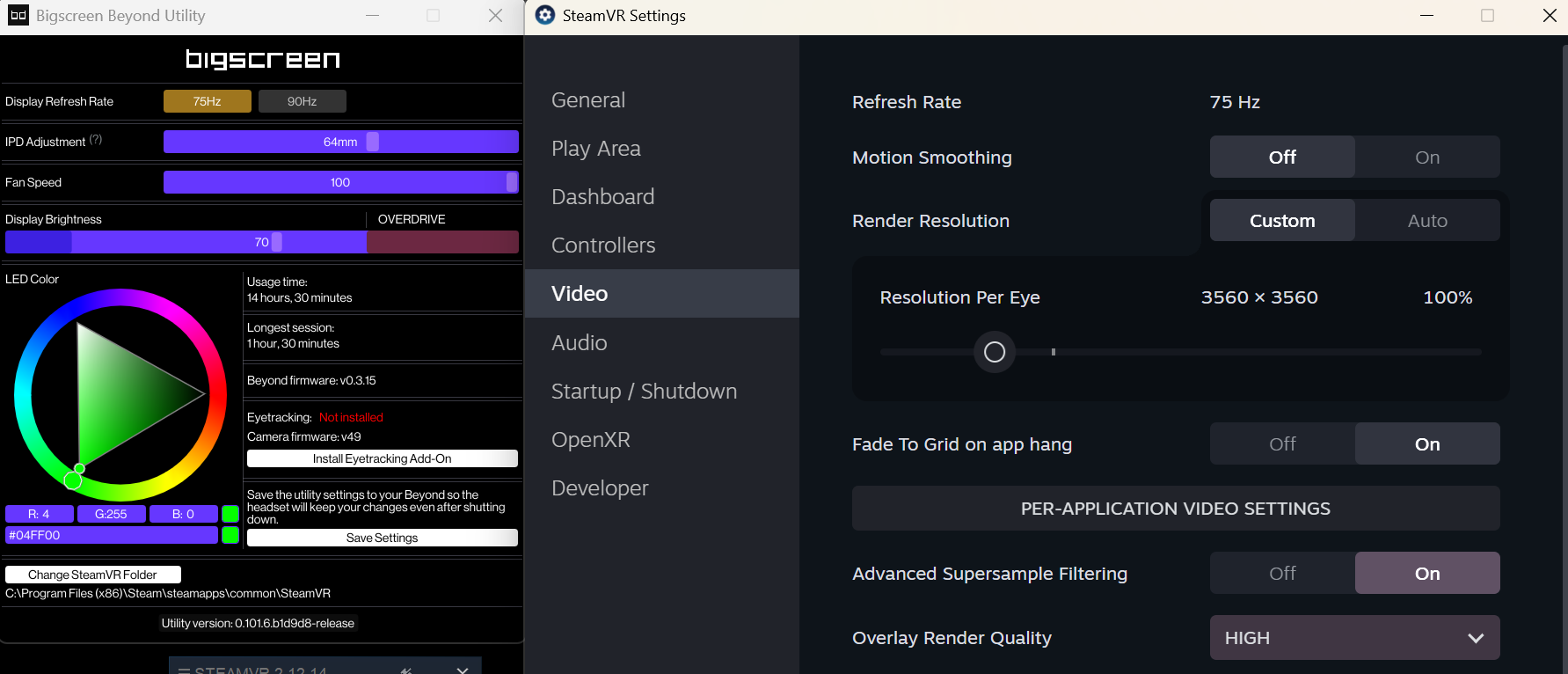Image resolution: width=1568 pixels, height=674 pixels.
Task: Click the IPD Adjustment help question mark
Action: (96, 139)
